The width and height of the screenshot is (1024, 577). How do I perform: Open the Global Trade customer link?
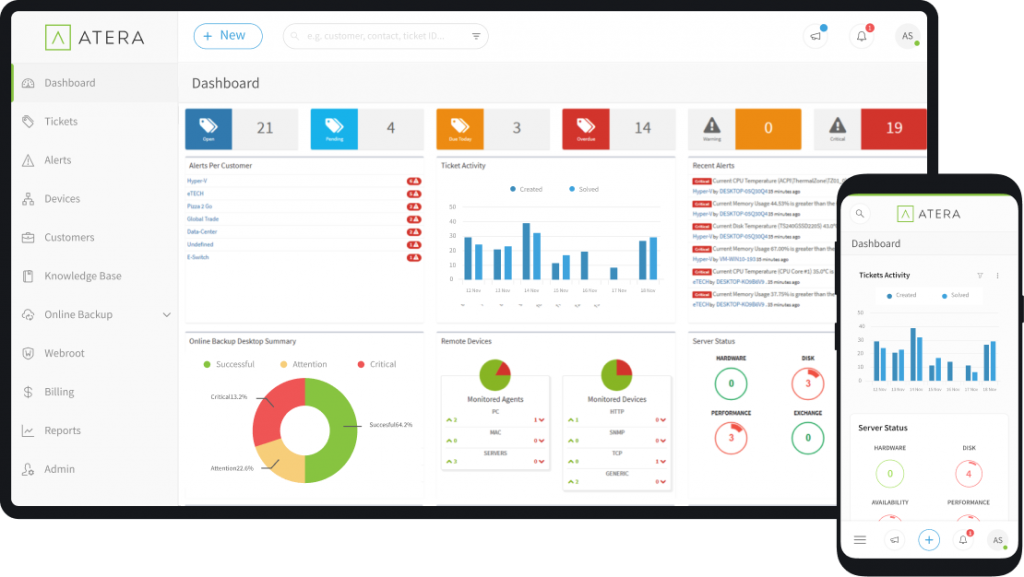(202, 219)
